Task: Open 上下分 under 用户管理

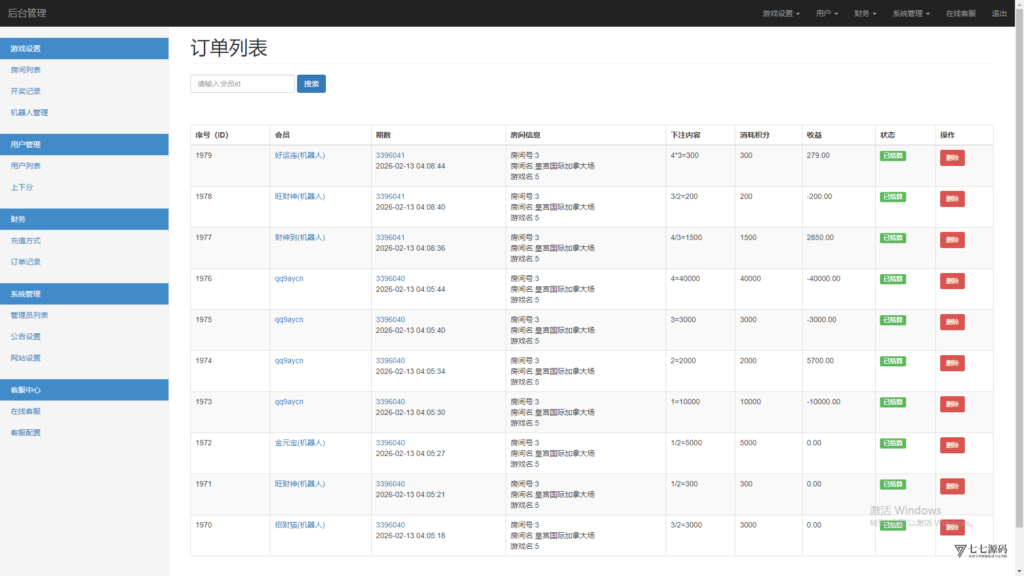Action: click(22, 187)
